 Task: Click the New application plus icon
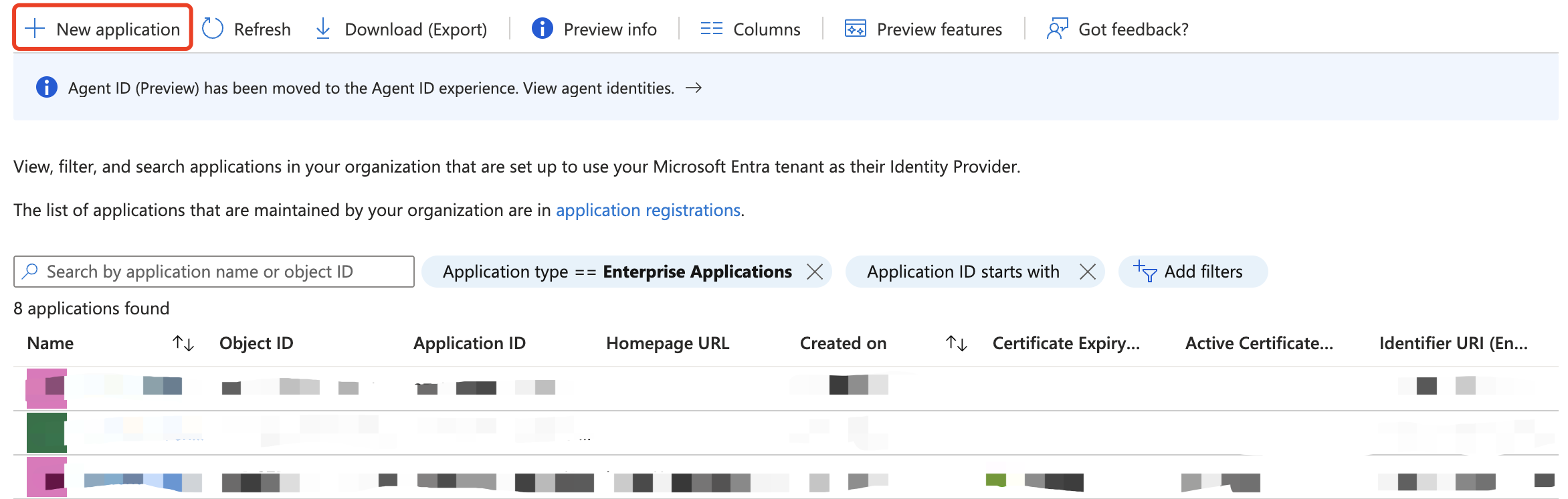35,29
